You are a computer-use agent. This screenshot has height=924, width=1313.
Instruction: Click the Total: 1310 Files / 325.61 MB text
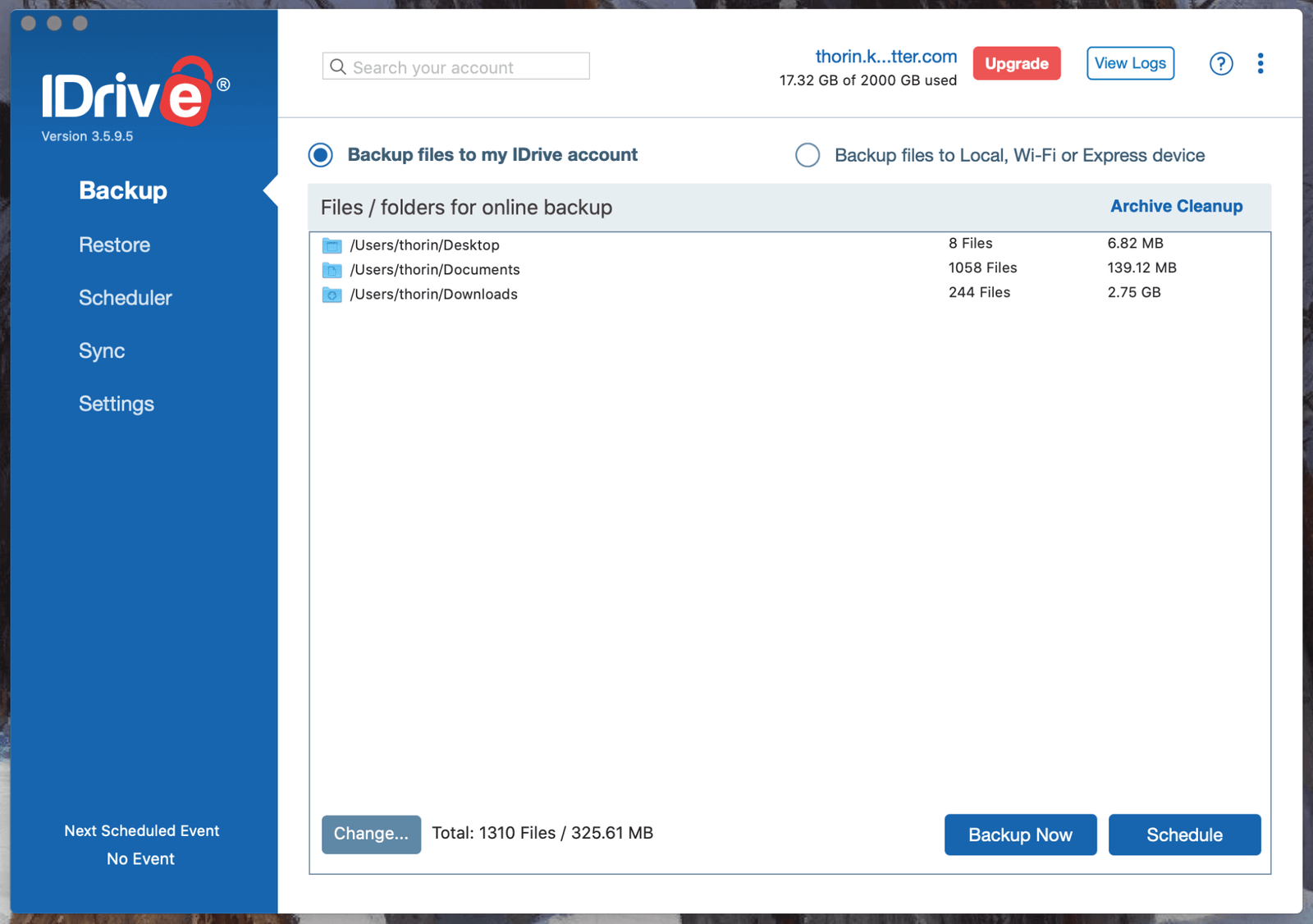(542, 833)
